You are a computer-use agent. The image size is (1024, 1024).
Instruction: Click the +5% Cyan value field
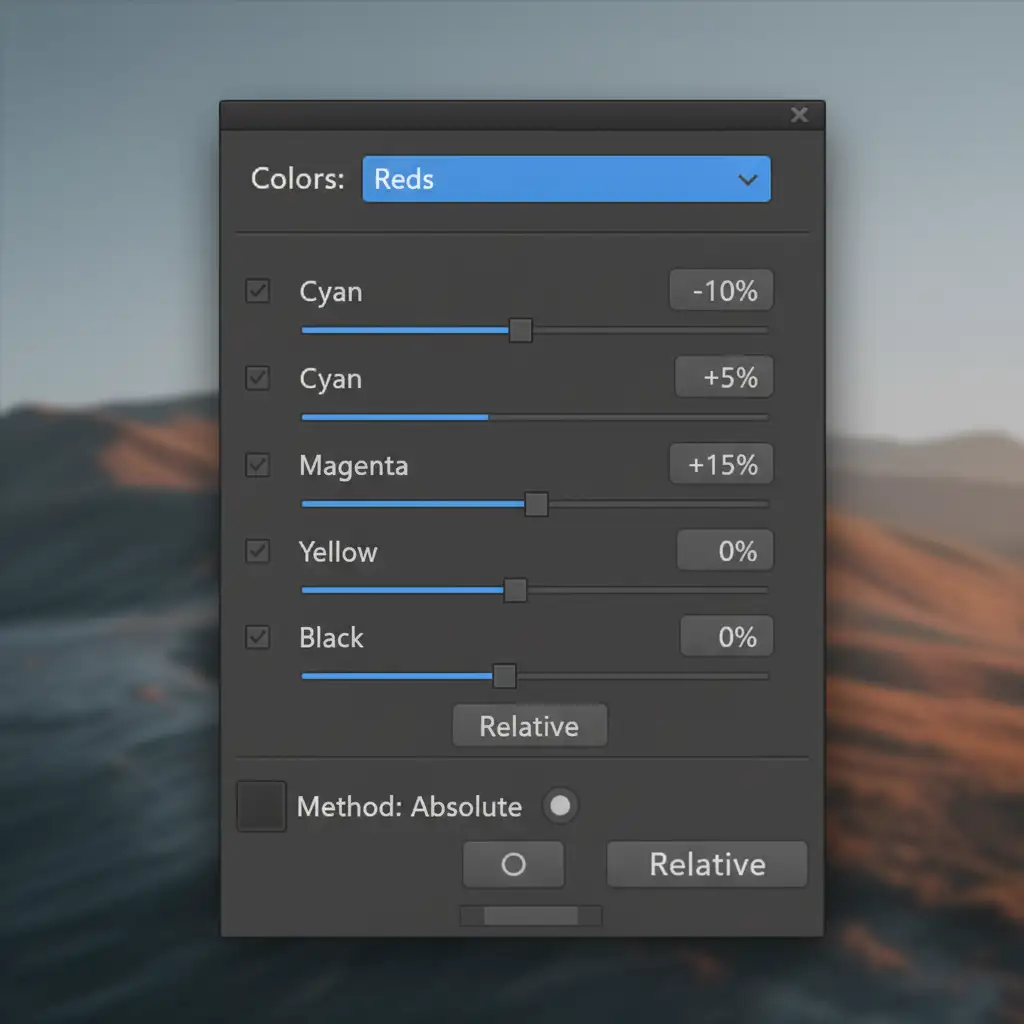click(x=724, y=378)
